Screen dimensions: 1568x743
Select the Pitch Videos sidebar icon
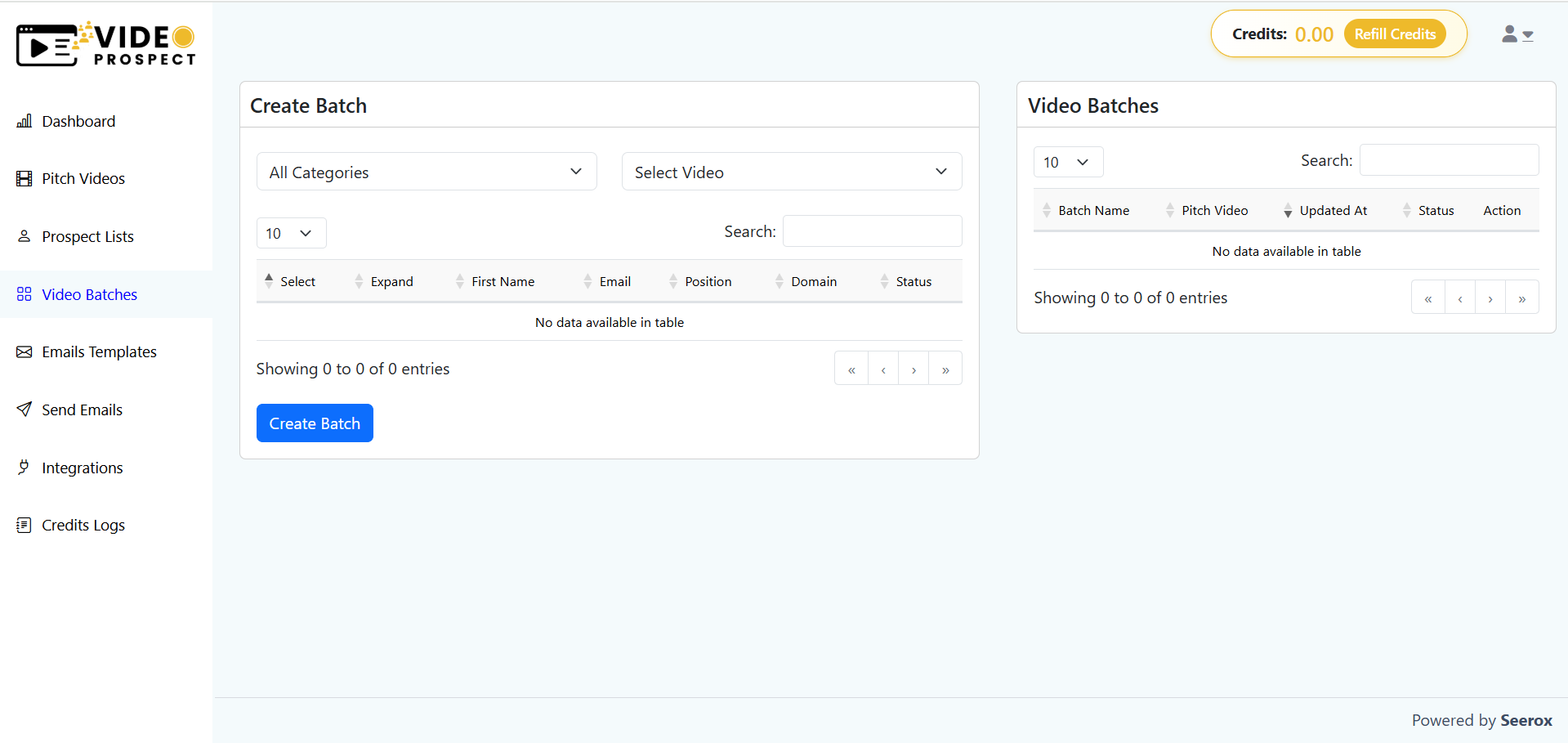[25, 178]
